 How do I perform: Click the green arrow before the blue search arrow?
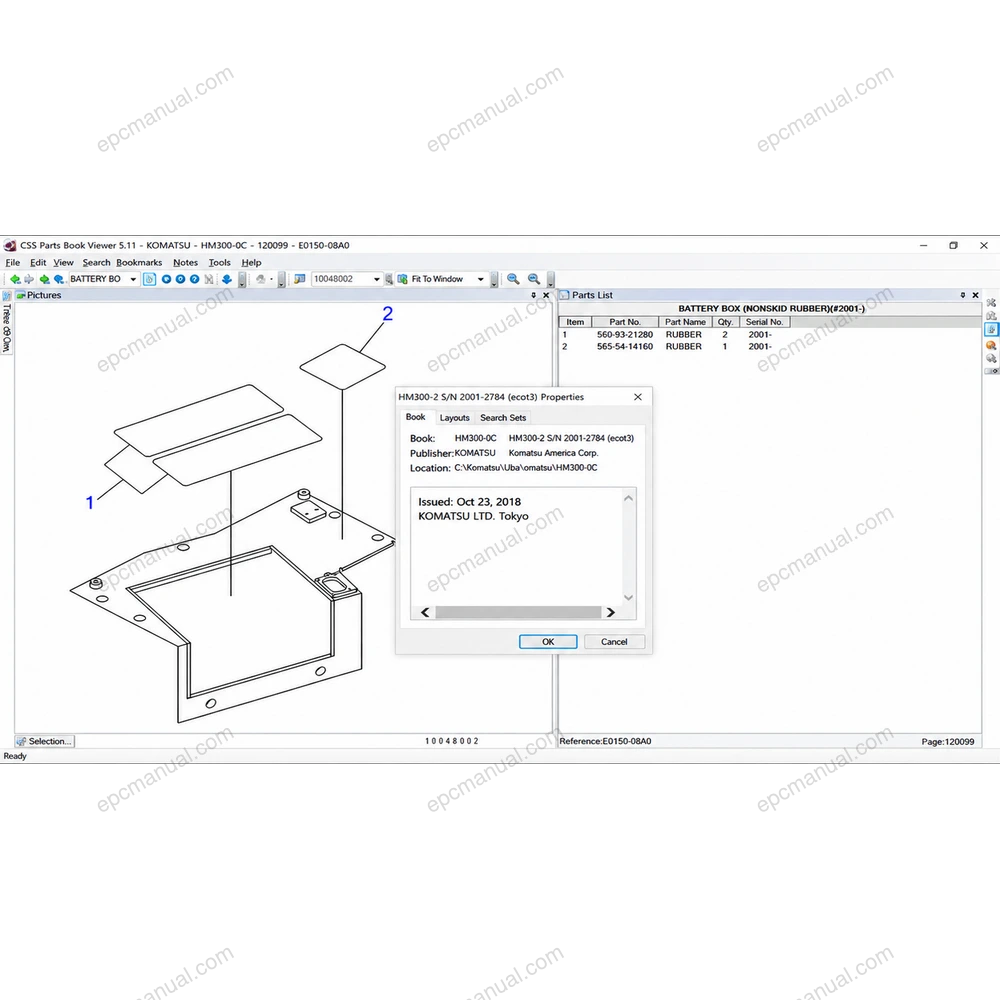[44, 279]
